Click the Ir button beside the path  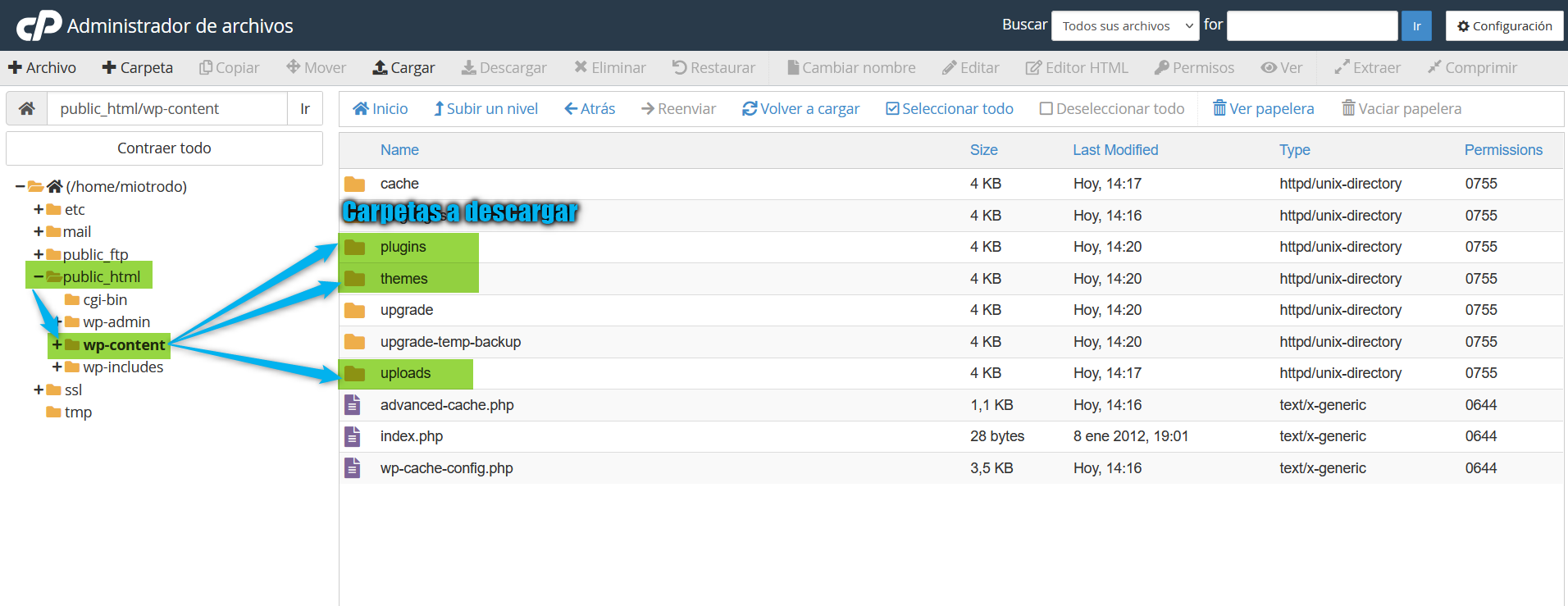pos(305,108)
